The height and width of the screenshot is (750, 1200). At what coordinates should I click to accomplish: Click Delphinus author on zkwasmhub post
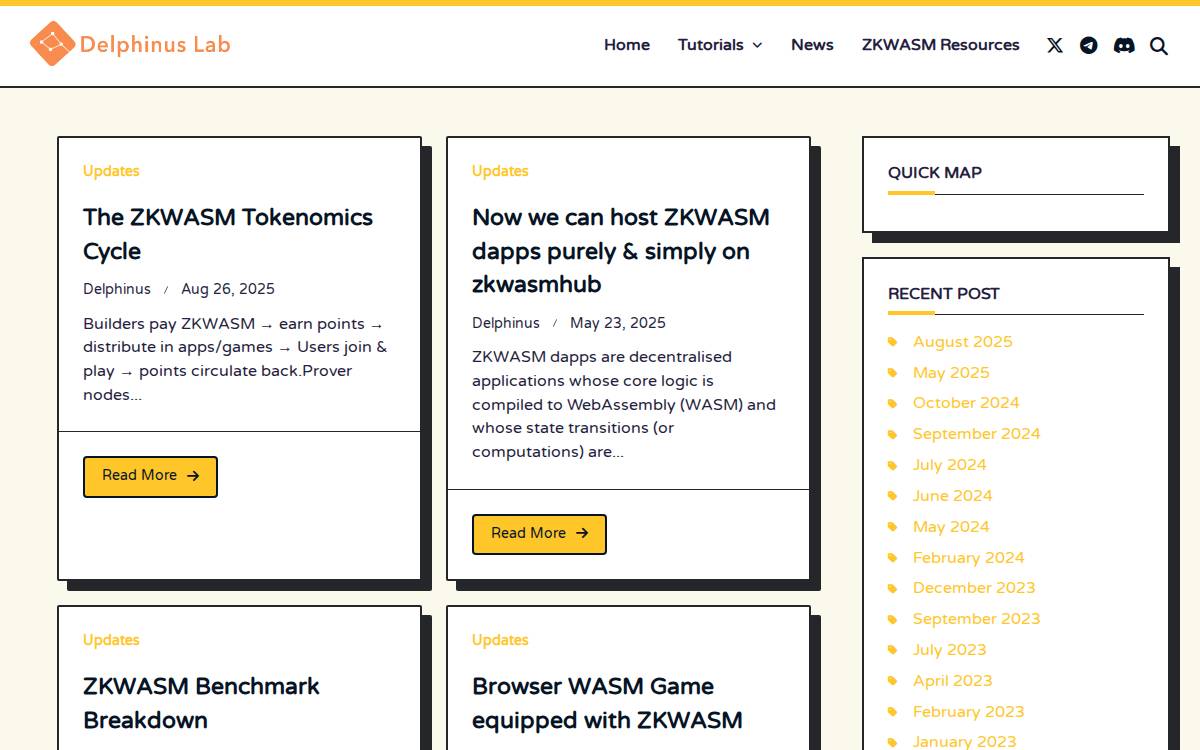pos(506,323)
